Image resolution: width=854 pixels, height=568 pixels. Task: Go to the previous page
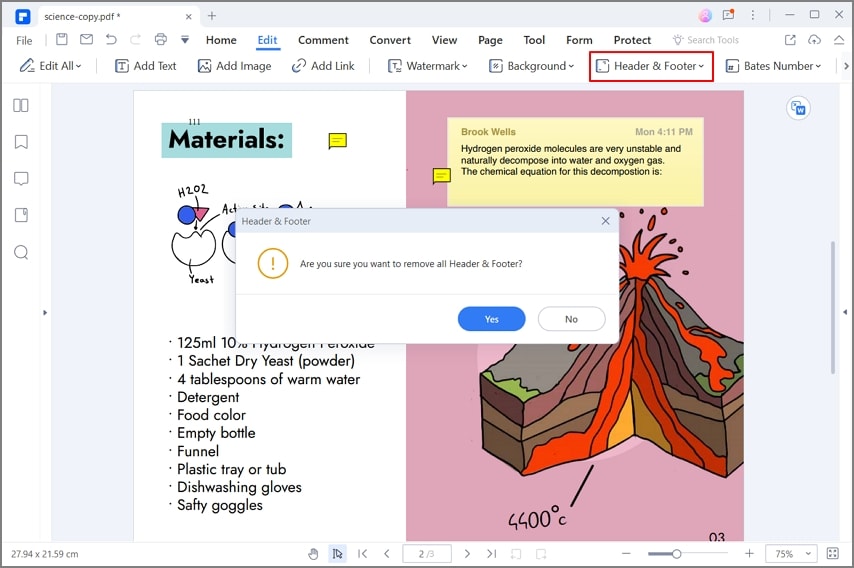[x=387, y=554]
